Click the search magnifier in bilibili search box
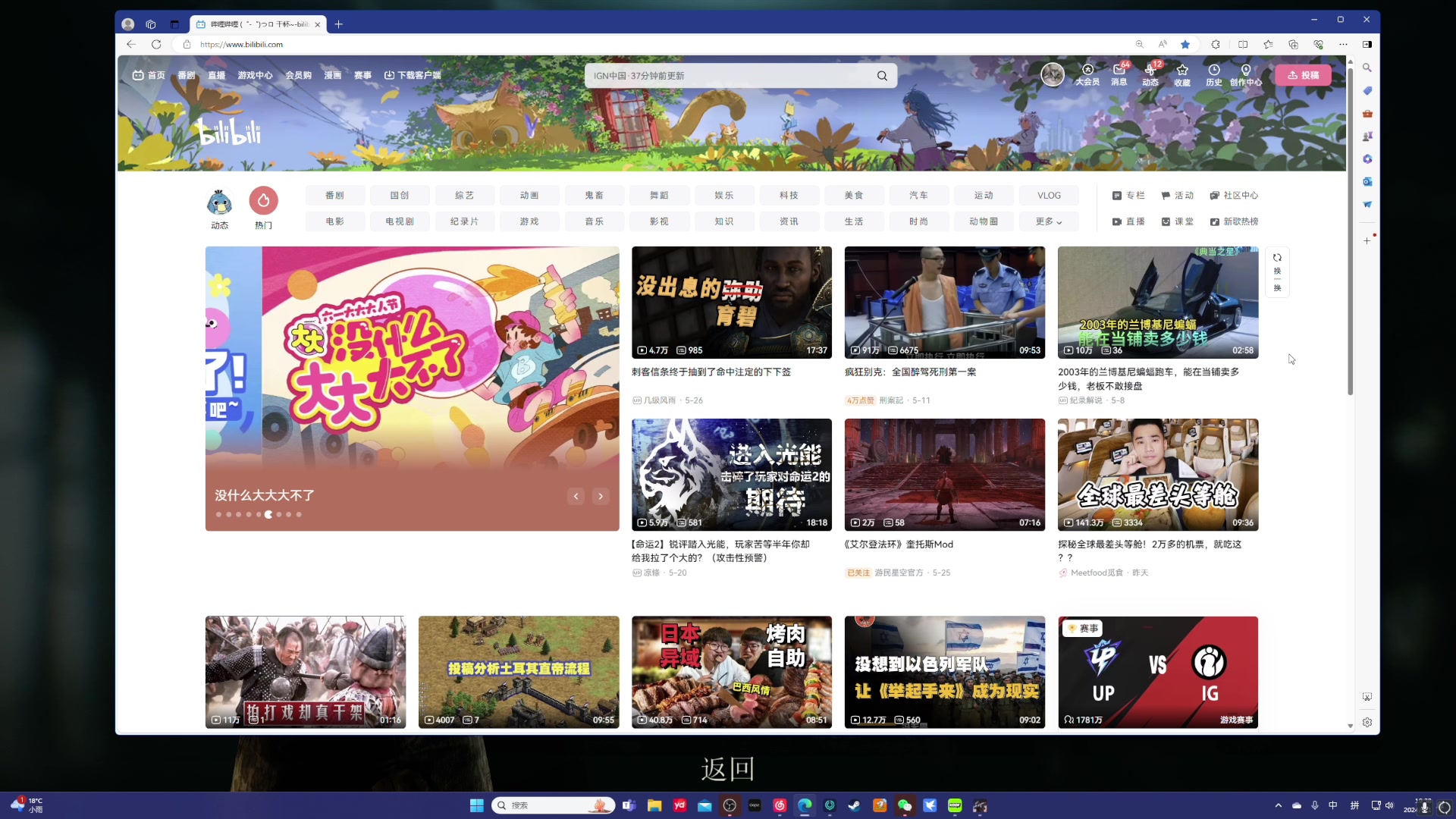1456x819 pixels. click(882, 75)
